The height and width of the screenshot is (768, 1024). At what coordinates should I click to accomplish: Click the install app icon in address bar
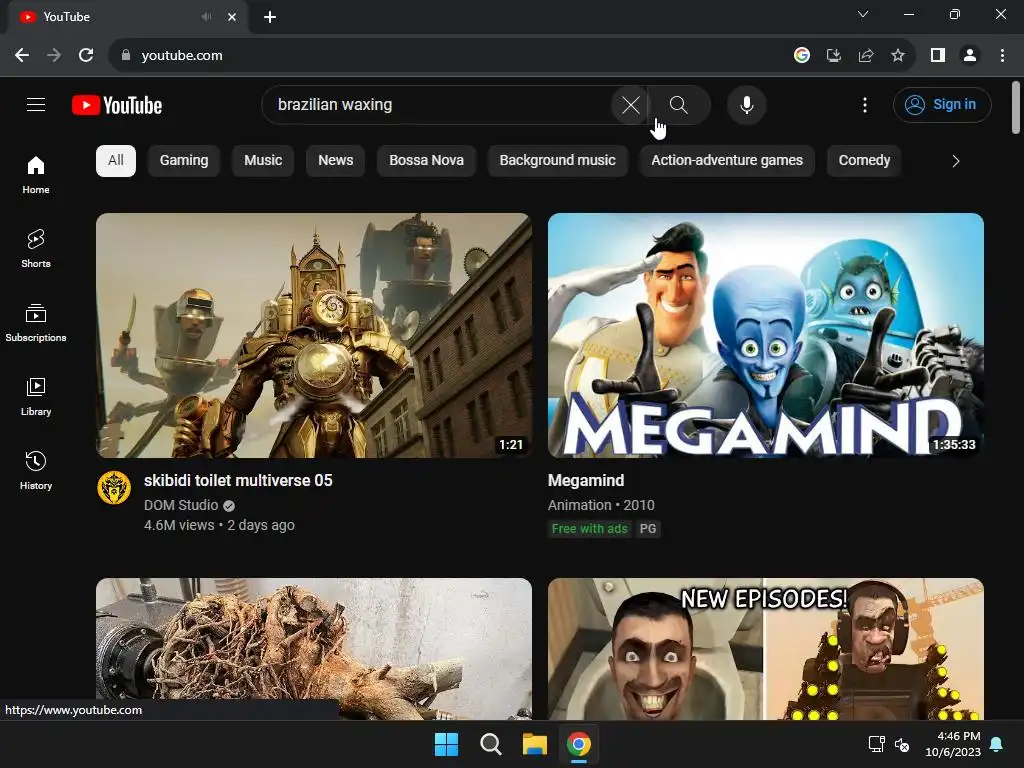(x=834, y=56)
